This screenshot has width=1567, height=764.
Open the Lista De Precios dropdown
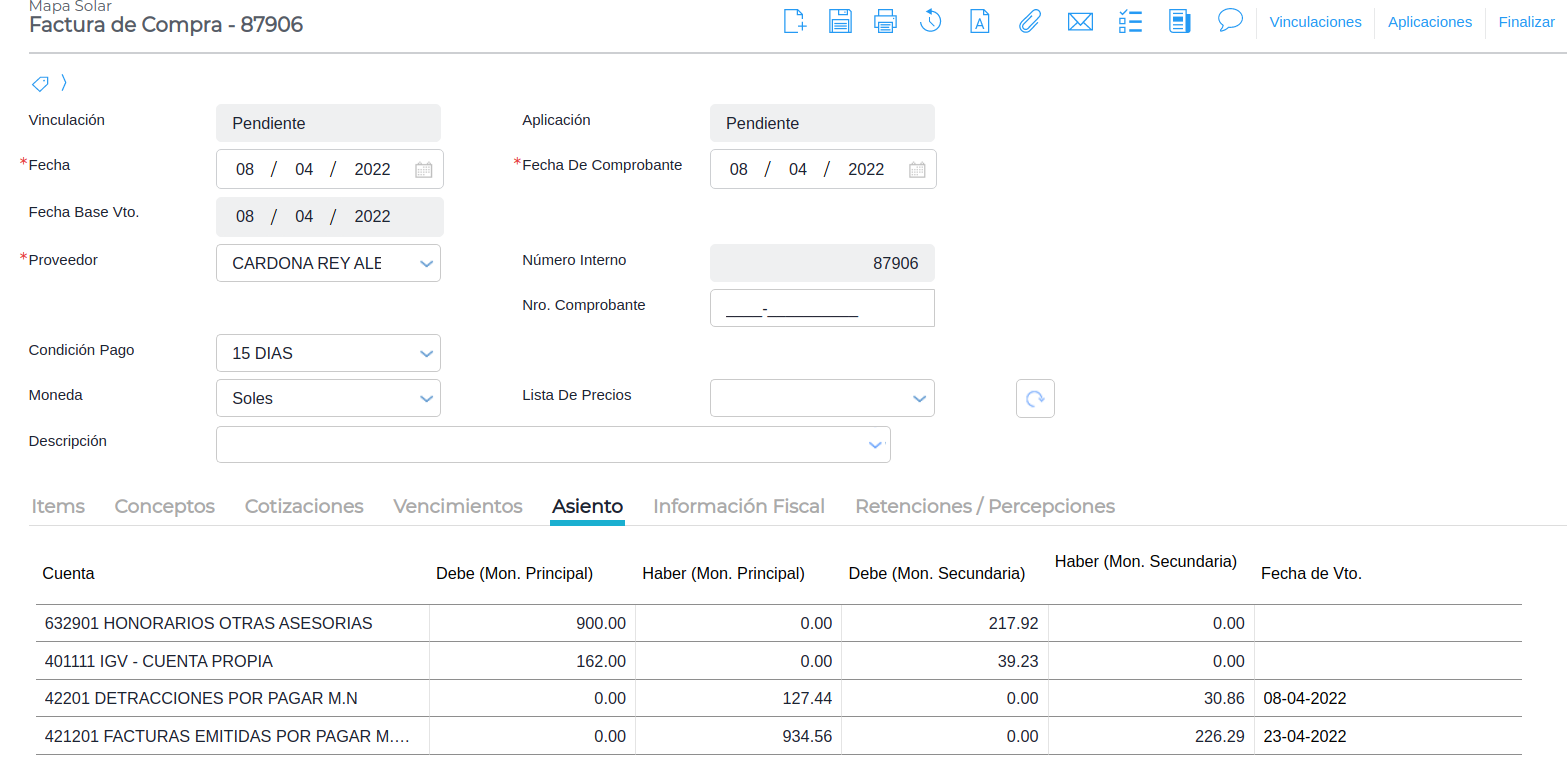coord(919,399)
